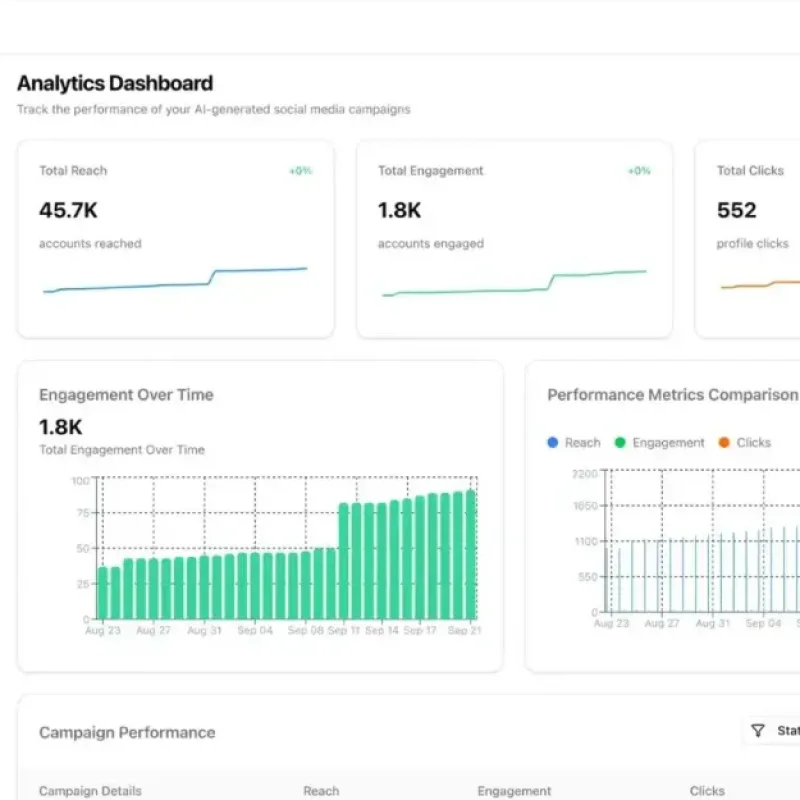Select the Engagement legend label
The height and width of the screenshot is (800, 800).
(x=668, y=442)
